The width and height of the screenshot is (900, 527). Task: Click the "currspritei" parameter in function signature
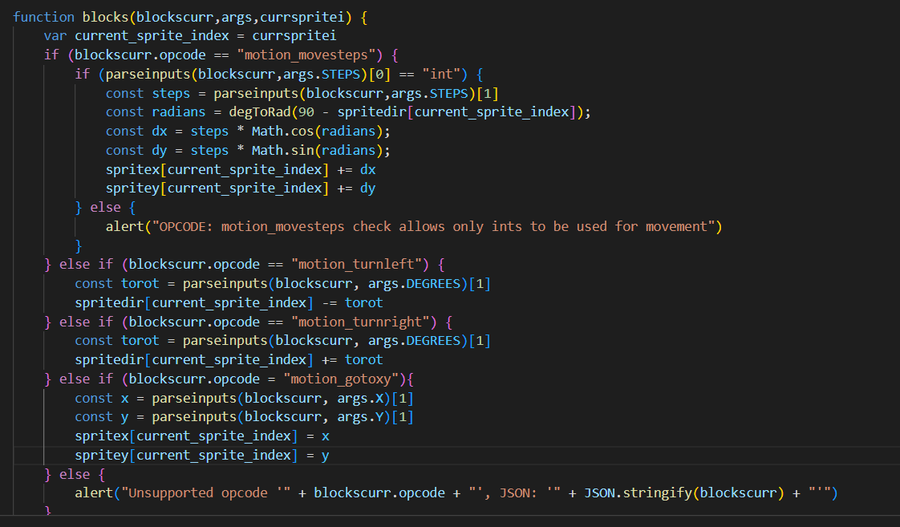302,17
